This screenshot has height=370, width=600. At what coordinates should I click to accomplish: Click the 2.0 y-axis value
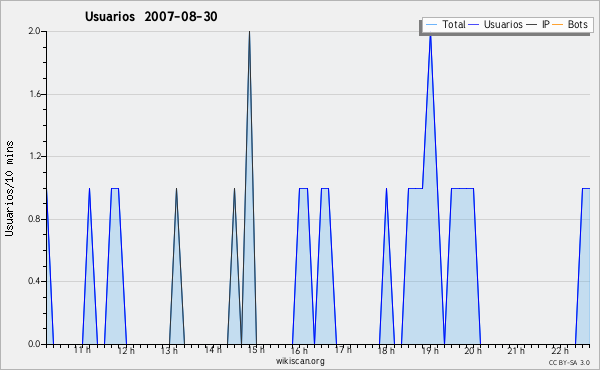(34, 31)
